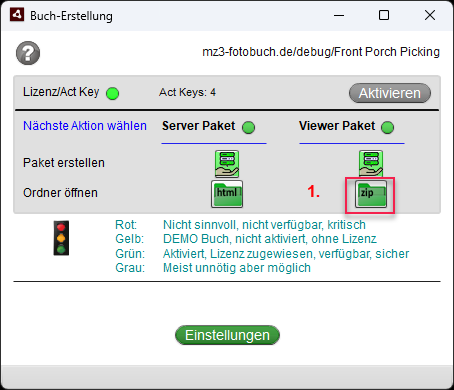Screen dimensions: 454x390
Task: Open help via the question mark icon
Action: click(x=28, y=53)
